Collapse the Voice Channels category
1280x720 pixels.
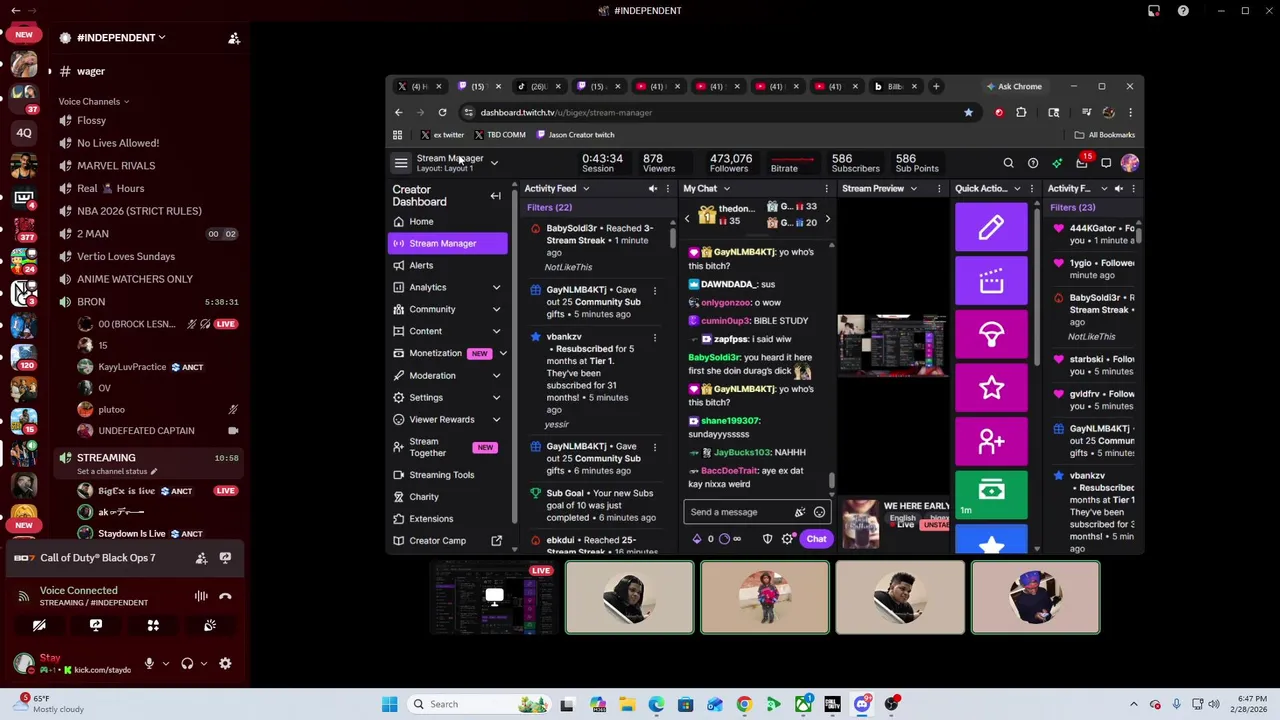coord(93,101)
